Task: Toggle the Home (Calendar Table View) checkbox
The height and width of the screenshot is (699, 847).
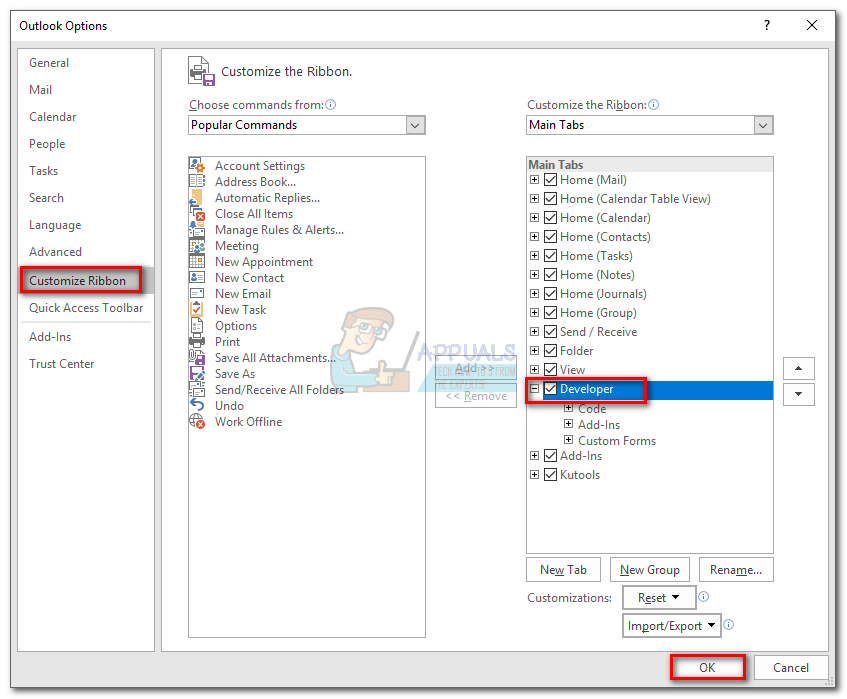Action: click(x=550, y=198)
